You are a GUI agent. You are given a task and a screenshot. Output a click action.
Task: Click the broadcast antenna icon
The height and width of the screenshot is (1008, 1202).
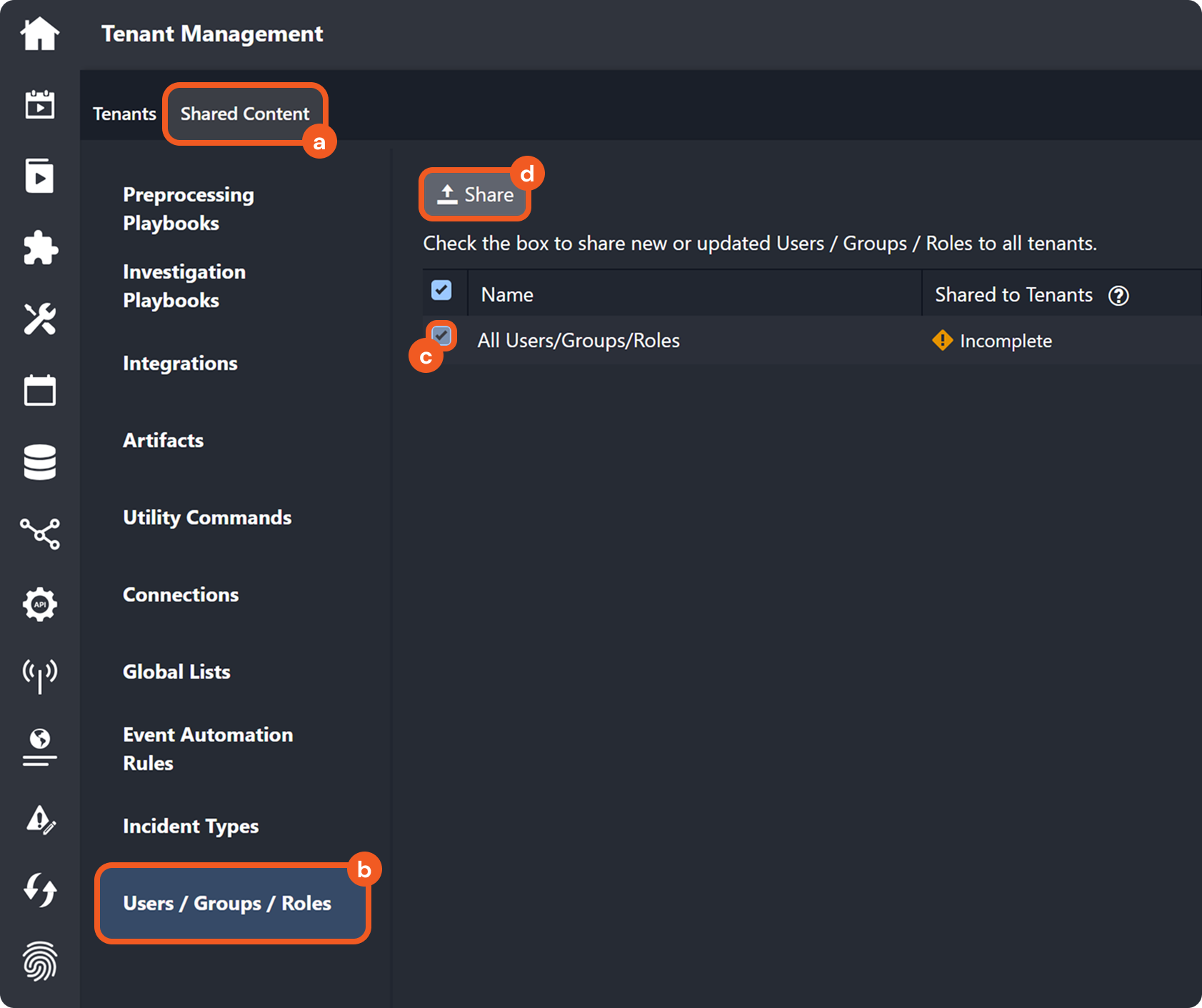(x=40, y=675)
